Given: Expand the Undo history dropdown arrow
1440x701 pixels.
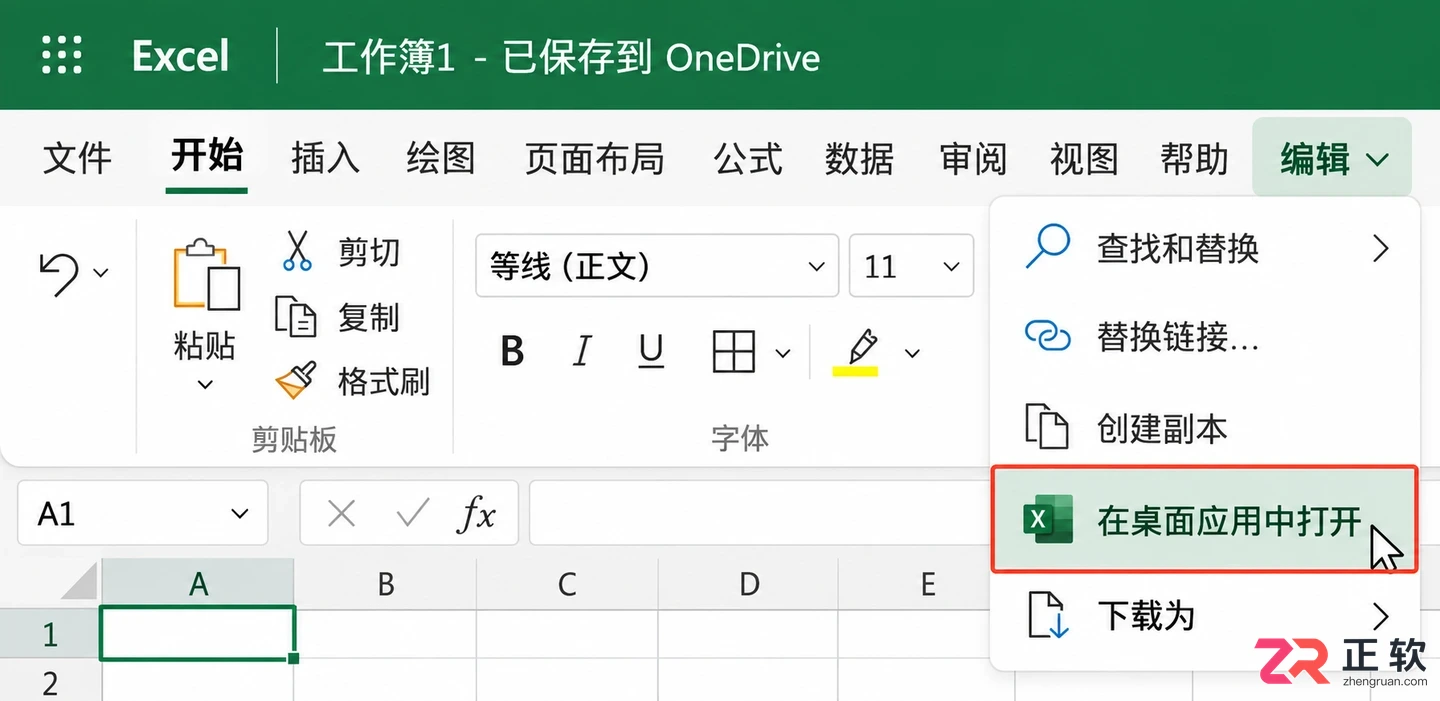Looking at the screenshot, I should [x=100, y=272].
